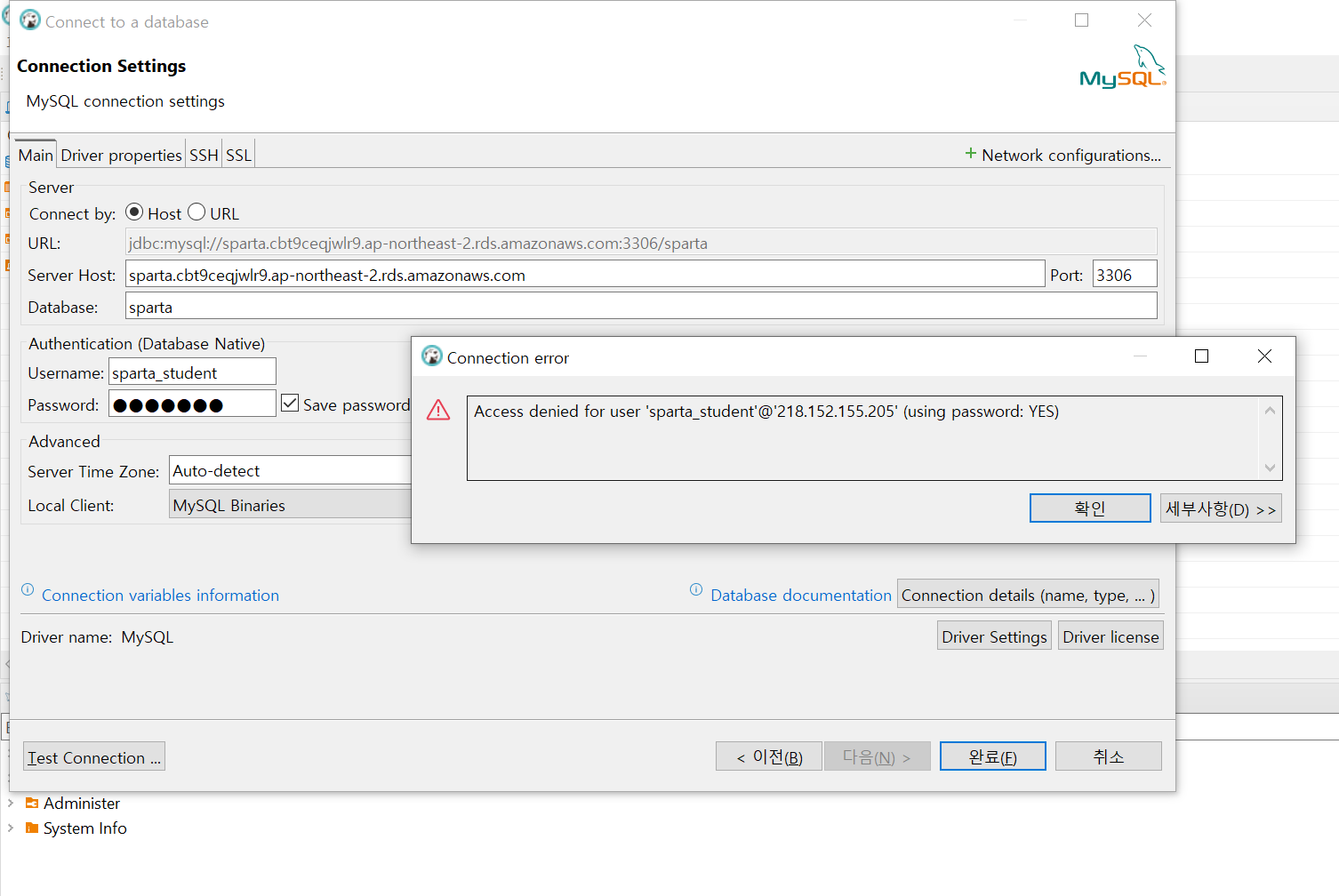Click the 취소 cancel button
Screen dimensions: 1339x896
pos(1109,756)
